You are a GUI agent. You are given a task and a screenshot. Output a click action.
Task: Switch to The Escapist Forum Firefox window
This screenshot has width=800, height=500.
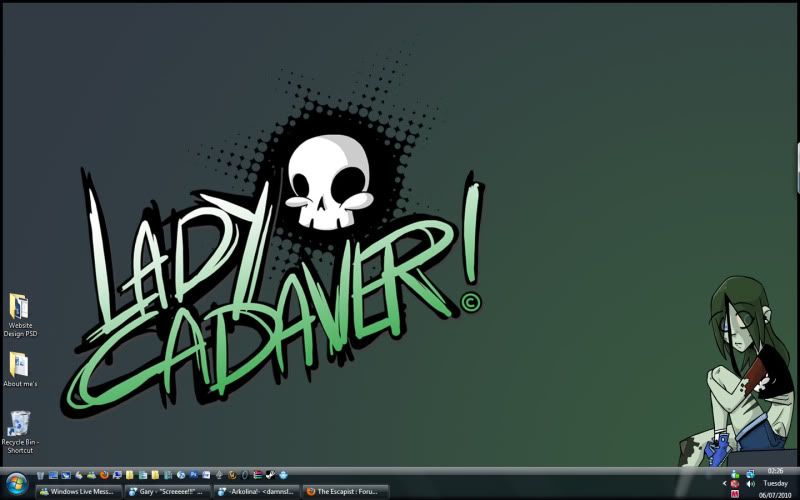pyautogui.click(x=346, y=492)
